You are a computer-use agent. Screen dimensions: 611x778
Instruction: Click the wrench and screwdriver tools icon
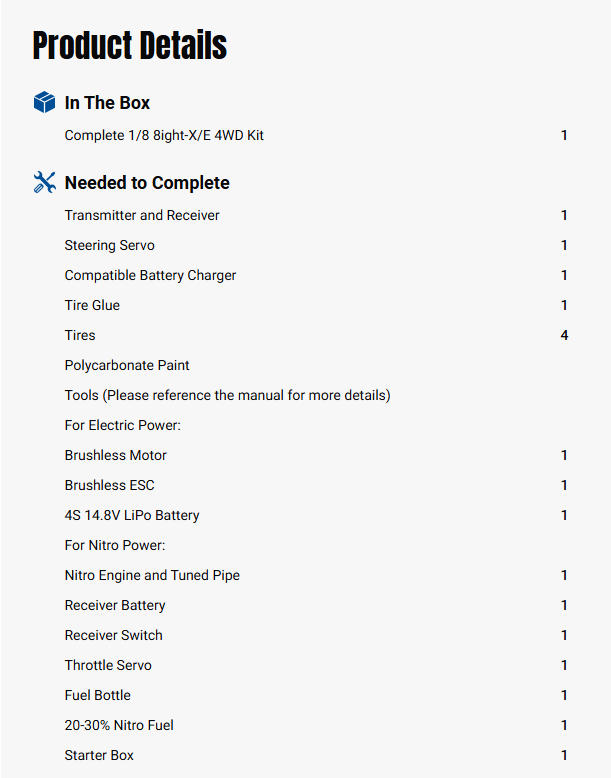click(x=44, y=182)
